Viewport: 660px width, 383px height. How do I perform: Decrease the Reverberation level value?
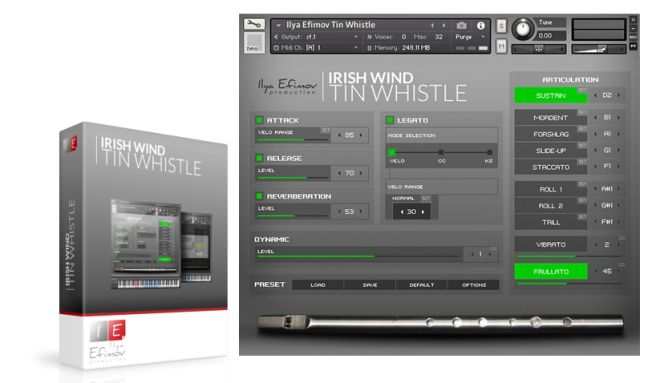click(339, 211)
